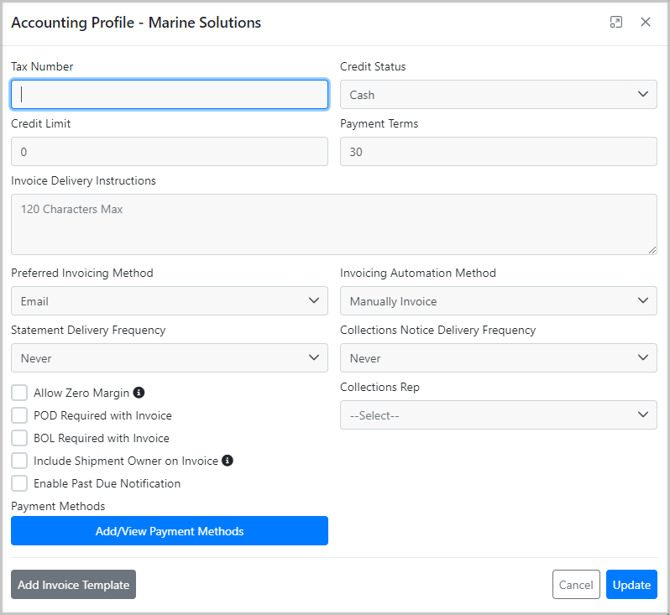The height and width of the screenshot is (615, 670).
Task: Open Statement Delivery Frequency dropdown
Action: pyautogui.click(x=169, y=358)
